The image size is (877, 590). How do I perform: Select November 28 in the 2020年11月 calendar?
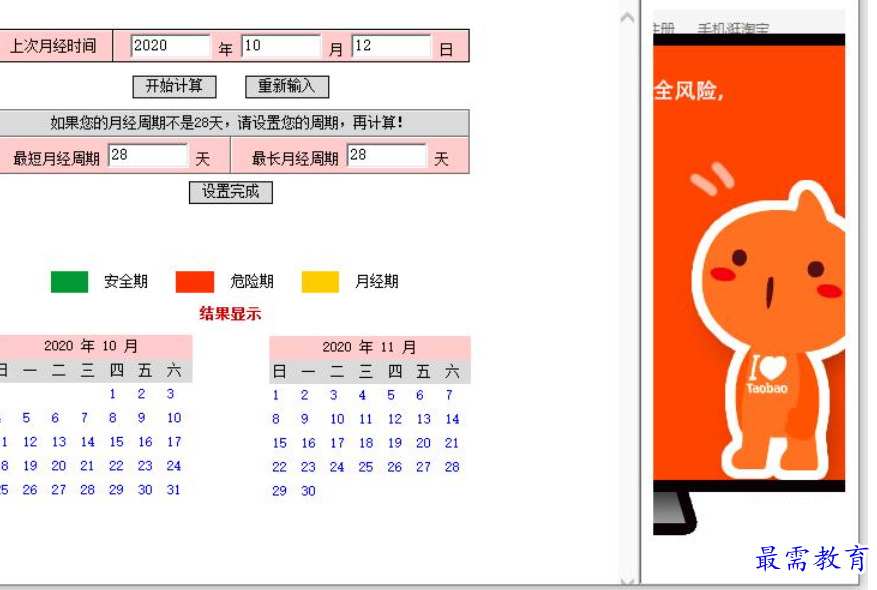(452, 467)
